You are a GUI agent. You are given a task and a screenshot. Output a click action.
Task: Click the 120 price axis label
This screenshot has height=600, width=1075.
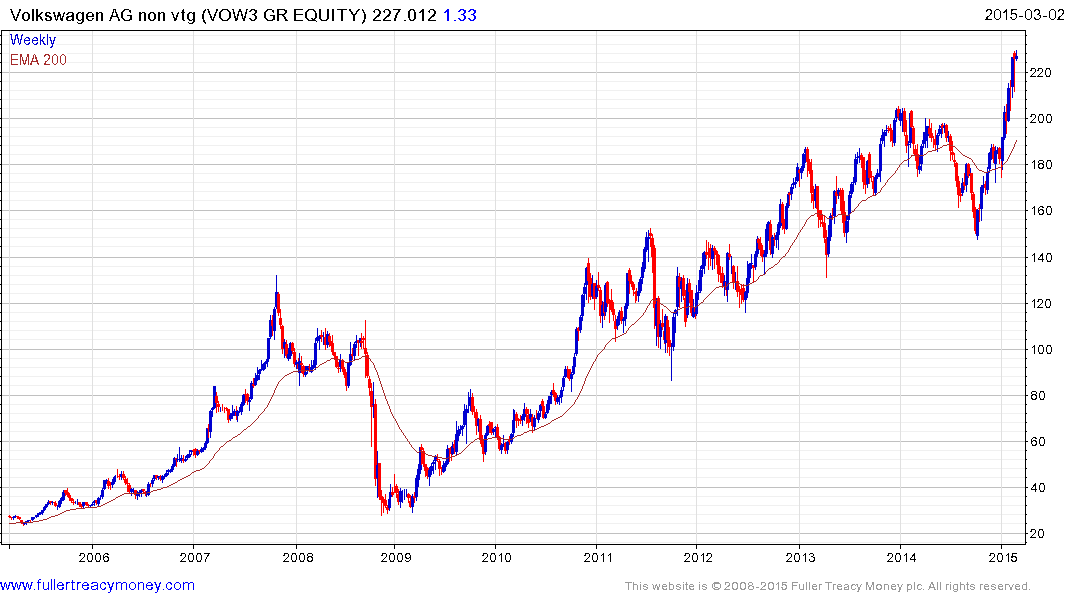click(x=1041, y=304)
